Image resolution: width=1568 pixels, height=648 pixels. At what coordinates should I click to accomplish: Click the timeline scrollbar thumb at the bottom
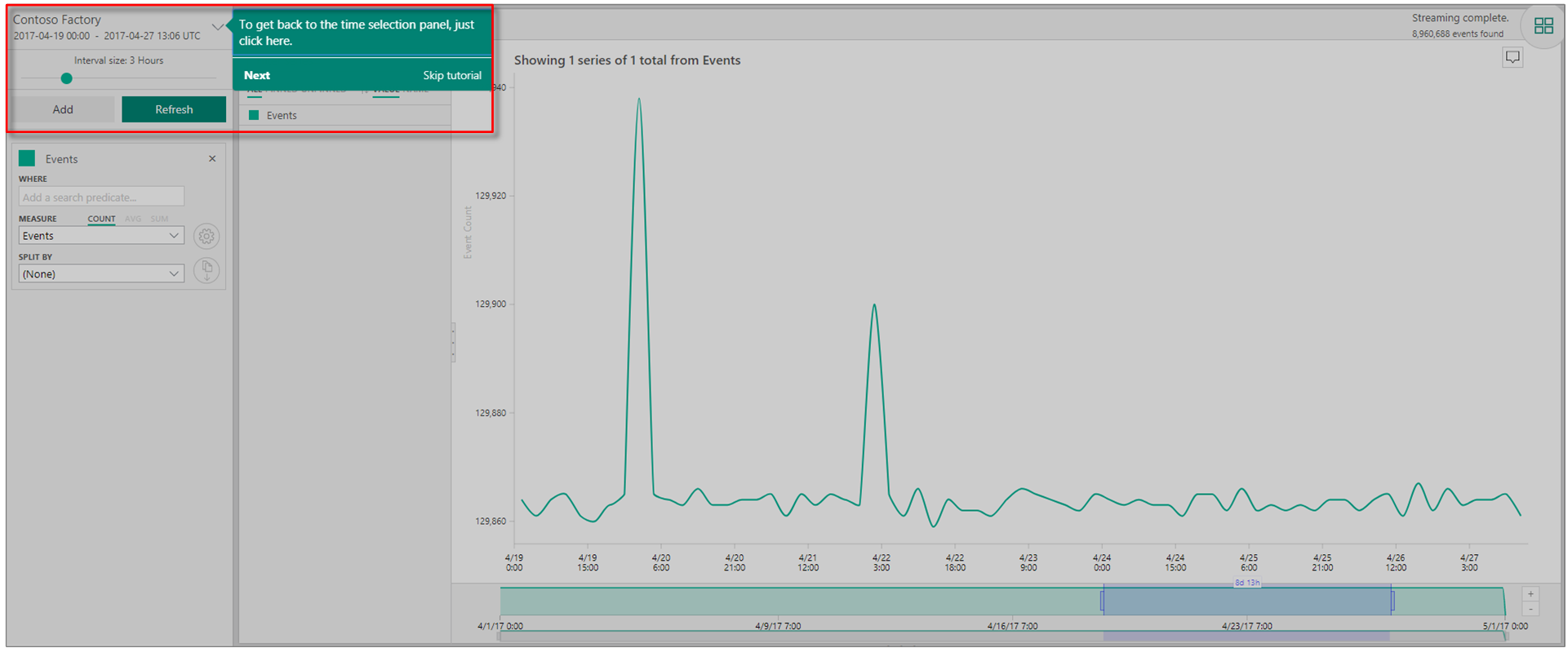(1246, 636)
